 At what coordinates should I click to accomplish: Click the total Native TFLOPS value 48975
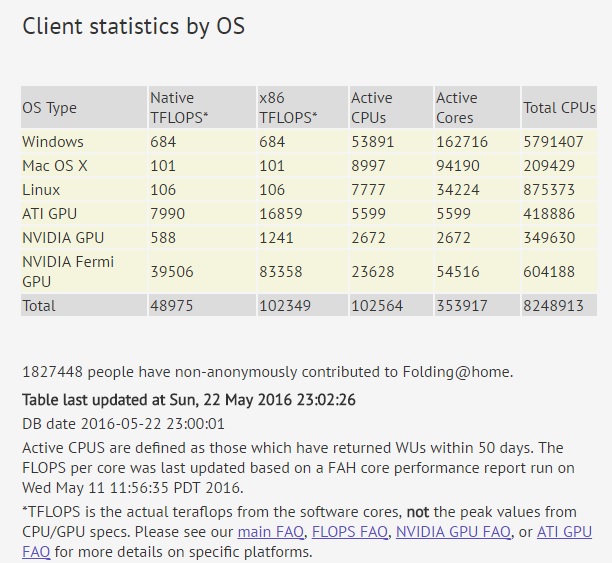[172, 306]
